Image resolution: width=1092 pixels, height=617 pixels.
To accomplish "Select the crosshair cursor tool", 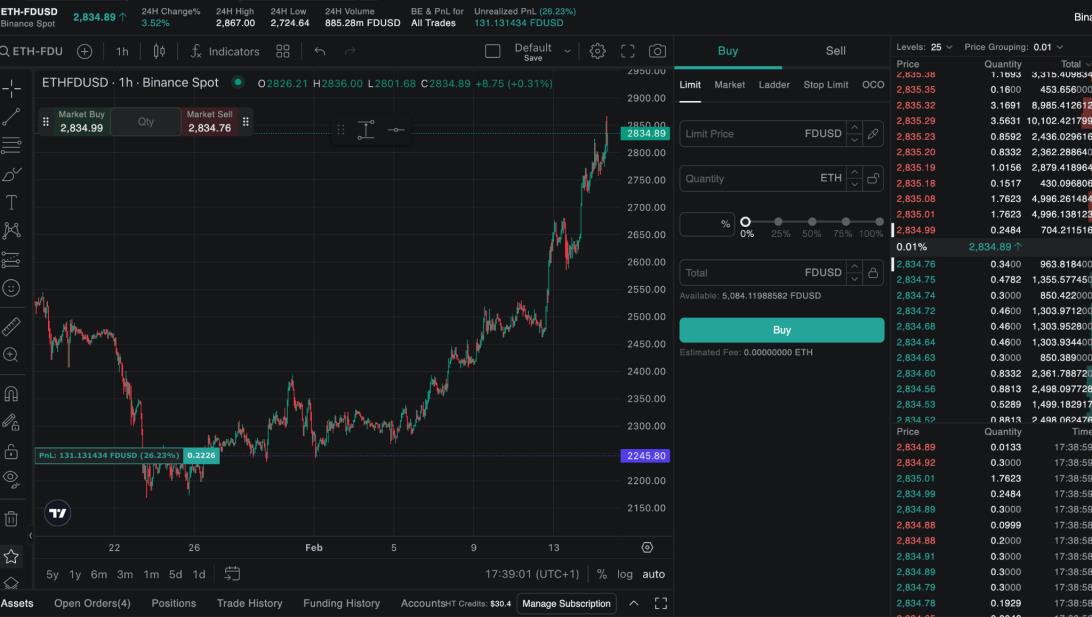I will point(11,88).
